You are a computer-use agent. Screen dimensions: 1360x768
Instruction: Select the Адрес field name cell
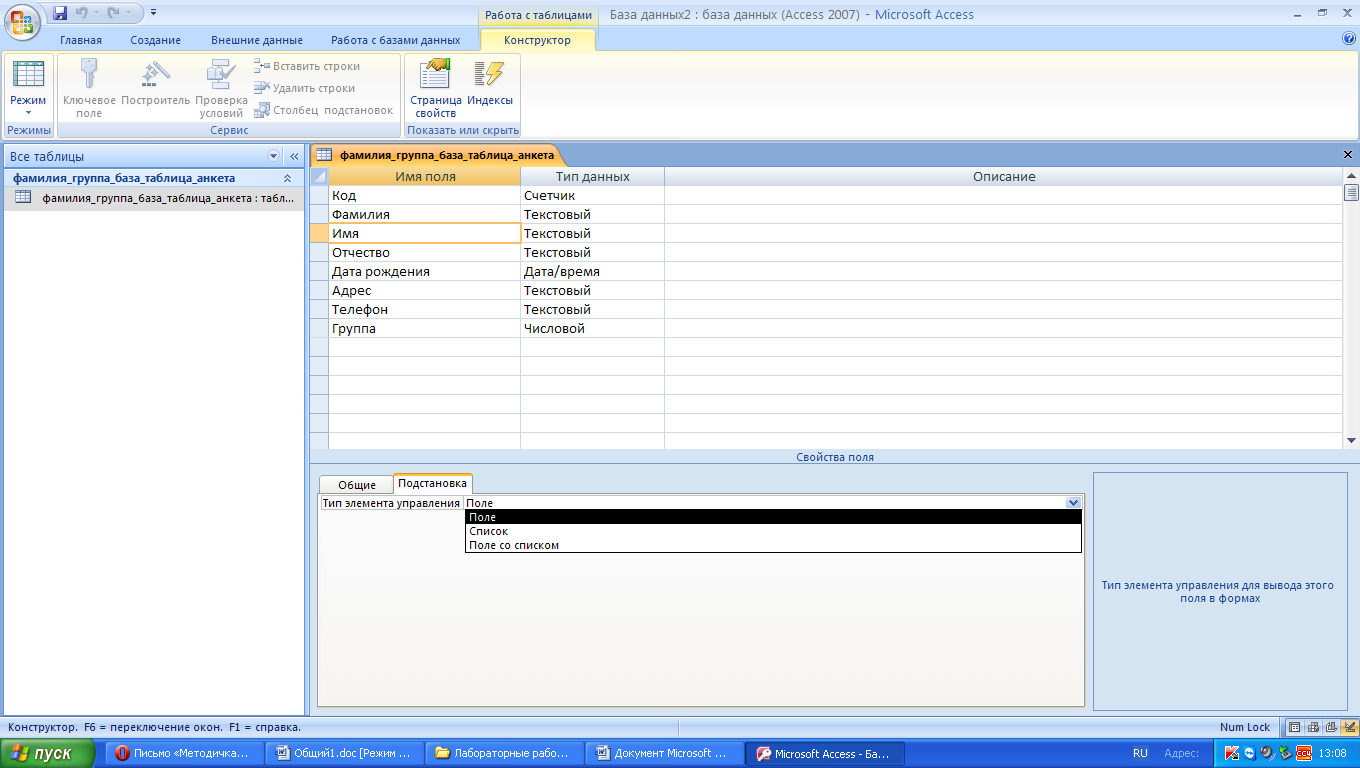click(425, 291)
